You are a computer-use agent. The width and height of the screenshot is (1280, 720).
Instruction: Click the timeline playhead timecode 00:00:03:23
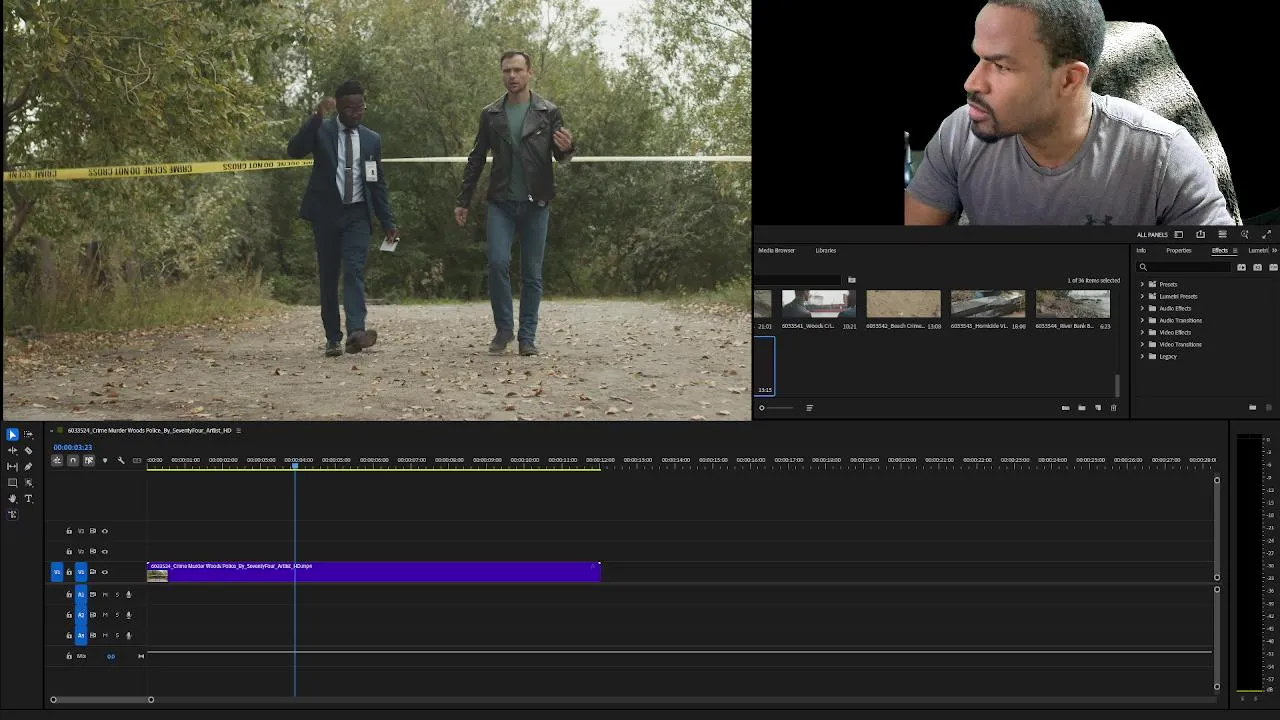pyautogui.click(x=73, y=447)
